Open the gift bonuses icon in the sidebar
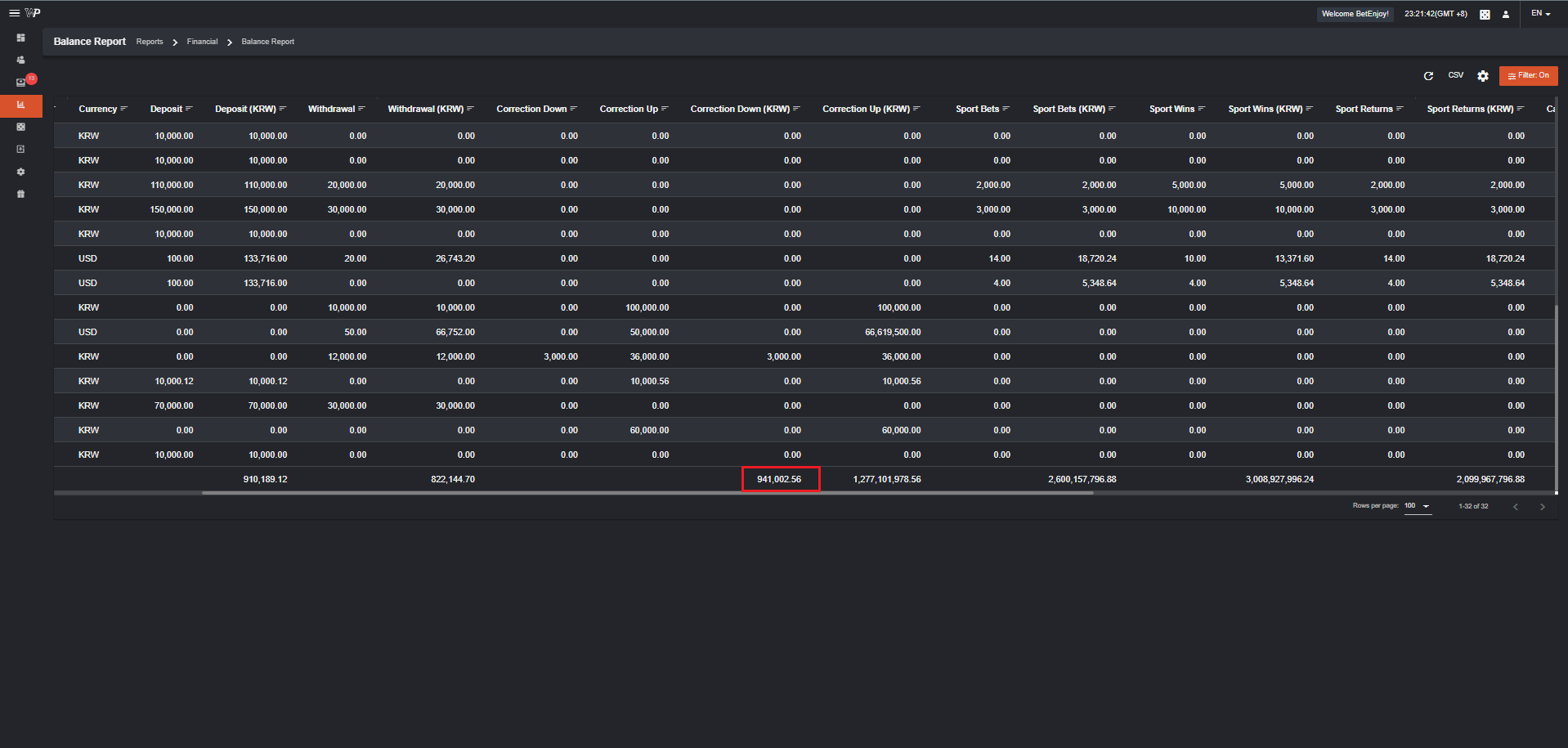This screenshot has width=1568, height=748. (x=21, y=194)
